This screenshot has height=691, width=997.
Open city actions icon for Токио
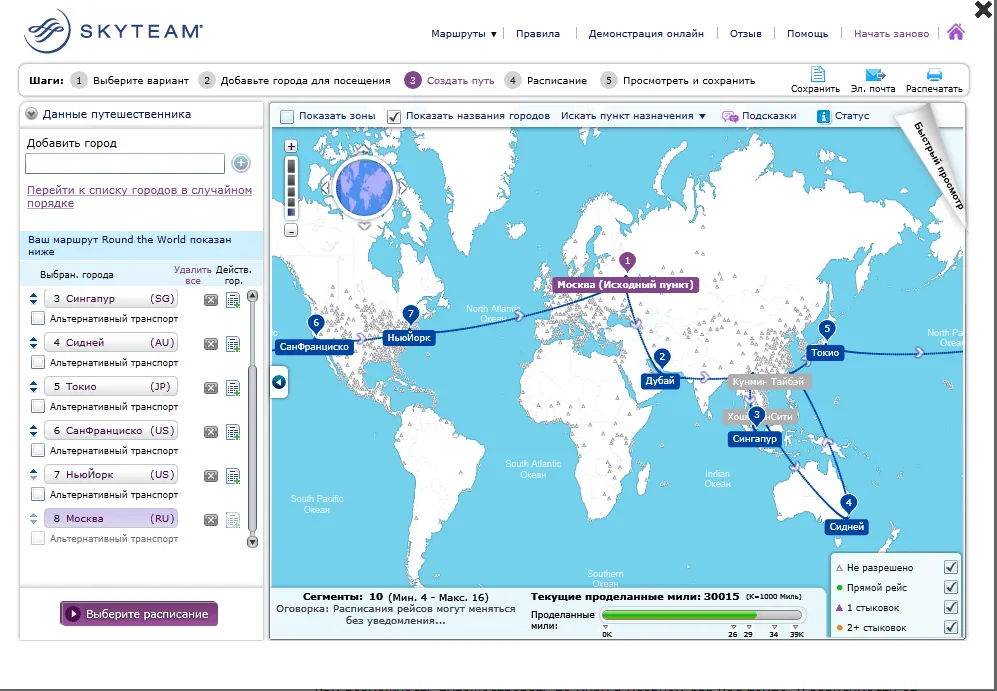pyautogui.click(x=233, y=388)
